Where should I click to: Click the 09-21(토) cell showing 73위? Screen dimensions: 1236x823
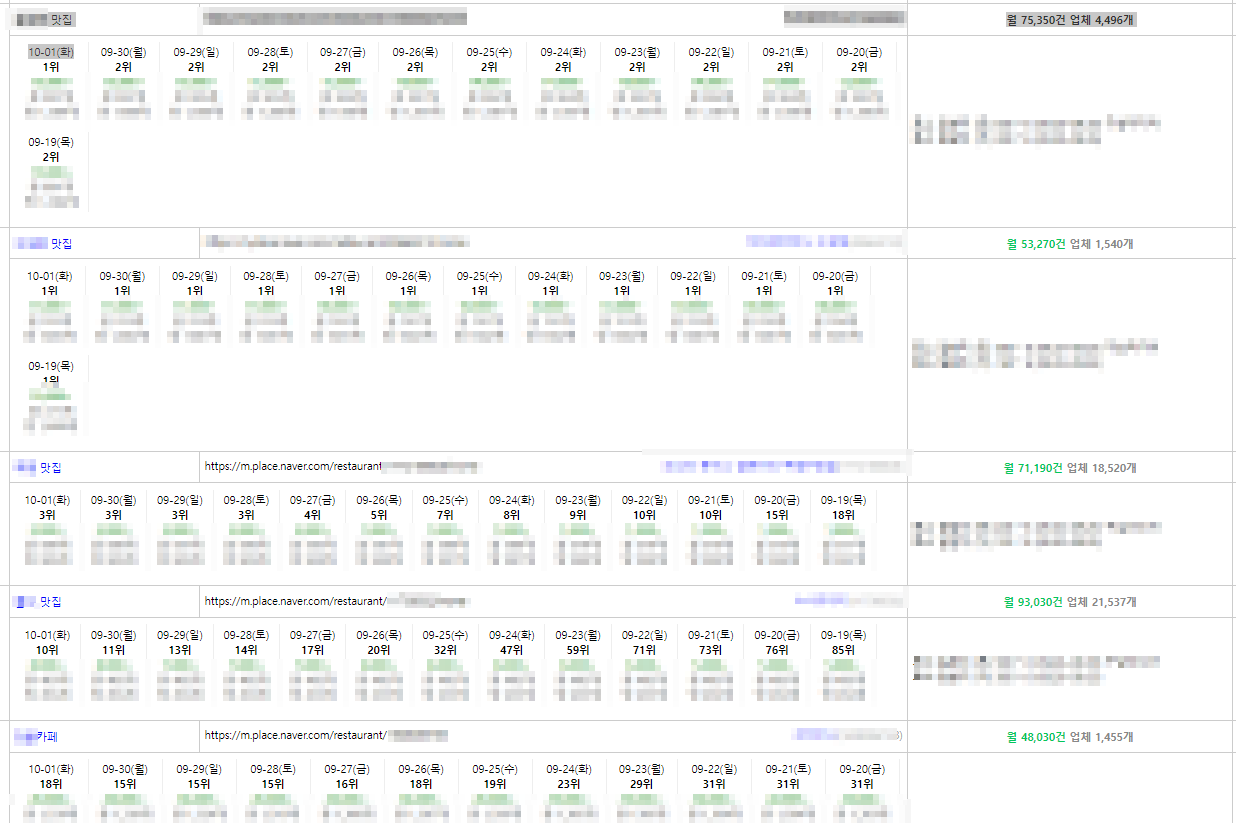tap(710, 643)
